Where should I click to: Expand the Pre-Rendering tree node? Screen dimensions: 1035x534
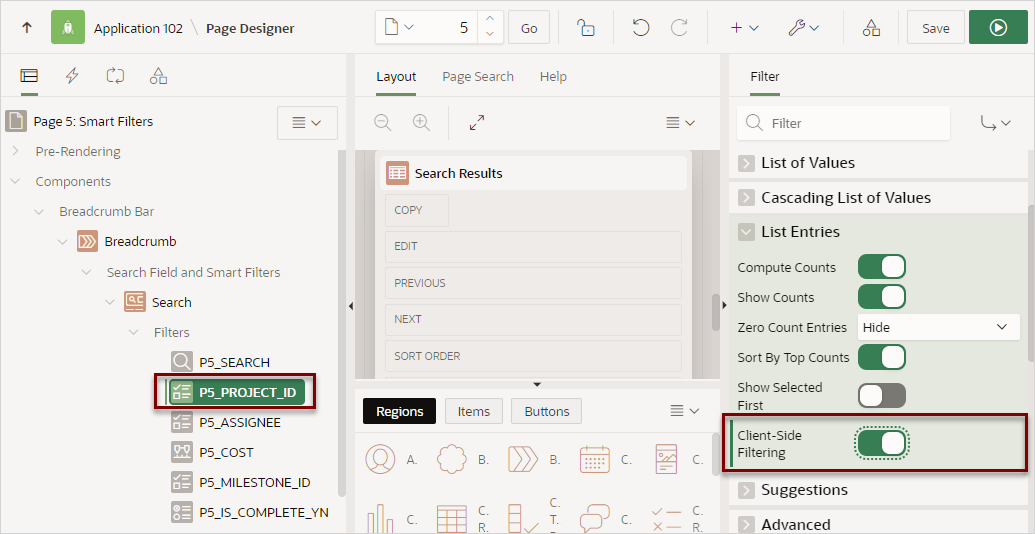[15, 151]
